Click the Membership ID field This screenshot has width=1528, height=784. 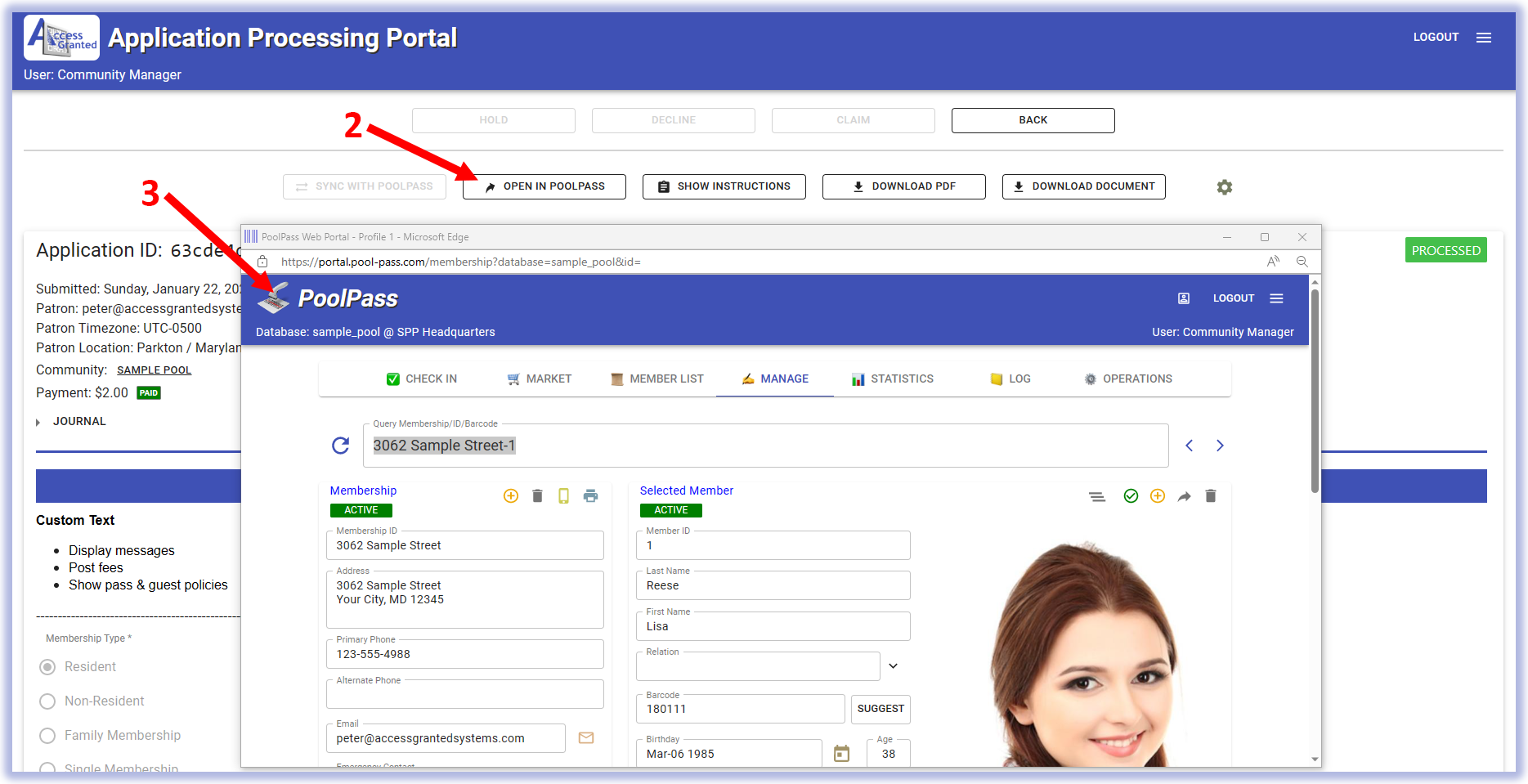tap(464, 545)
